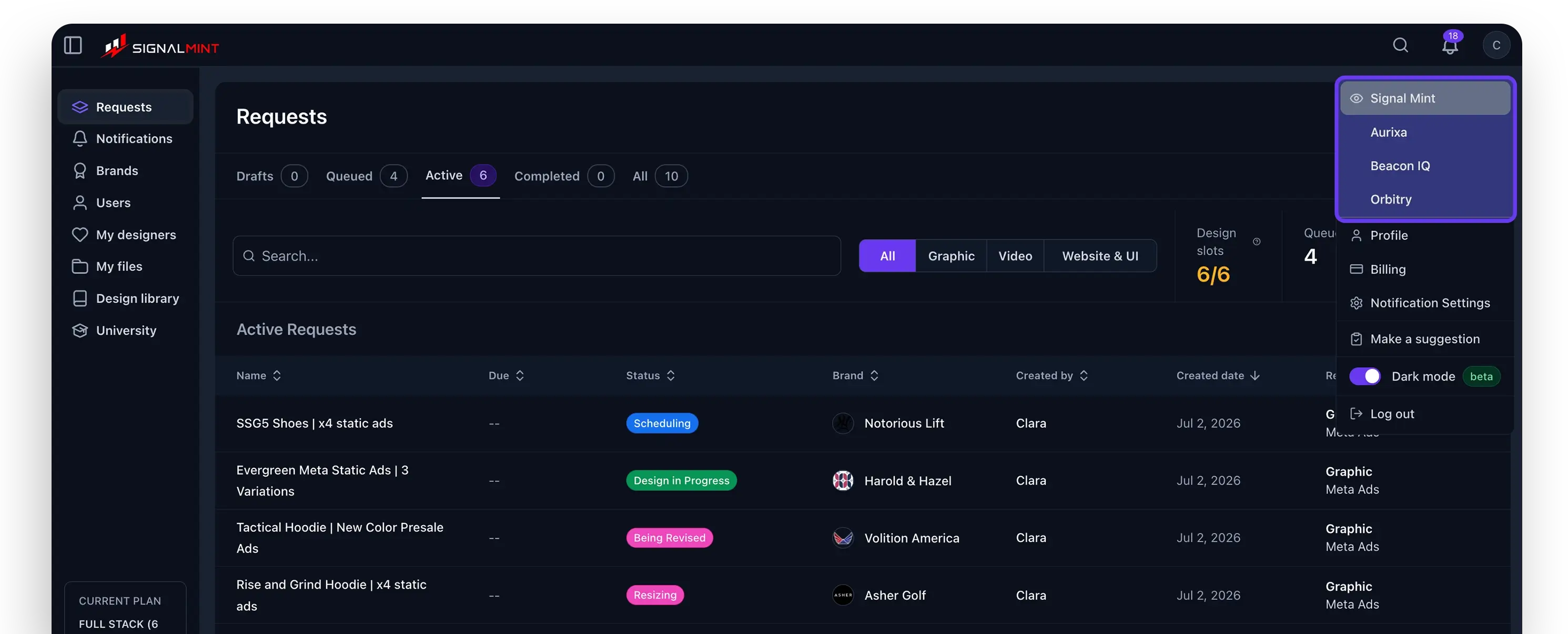
Task: Open Billing from the user menu
Action: point(1425,269)
